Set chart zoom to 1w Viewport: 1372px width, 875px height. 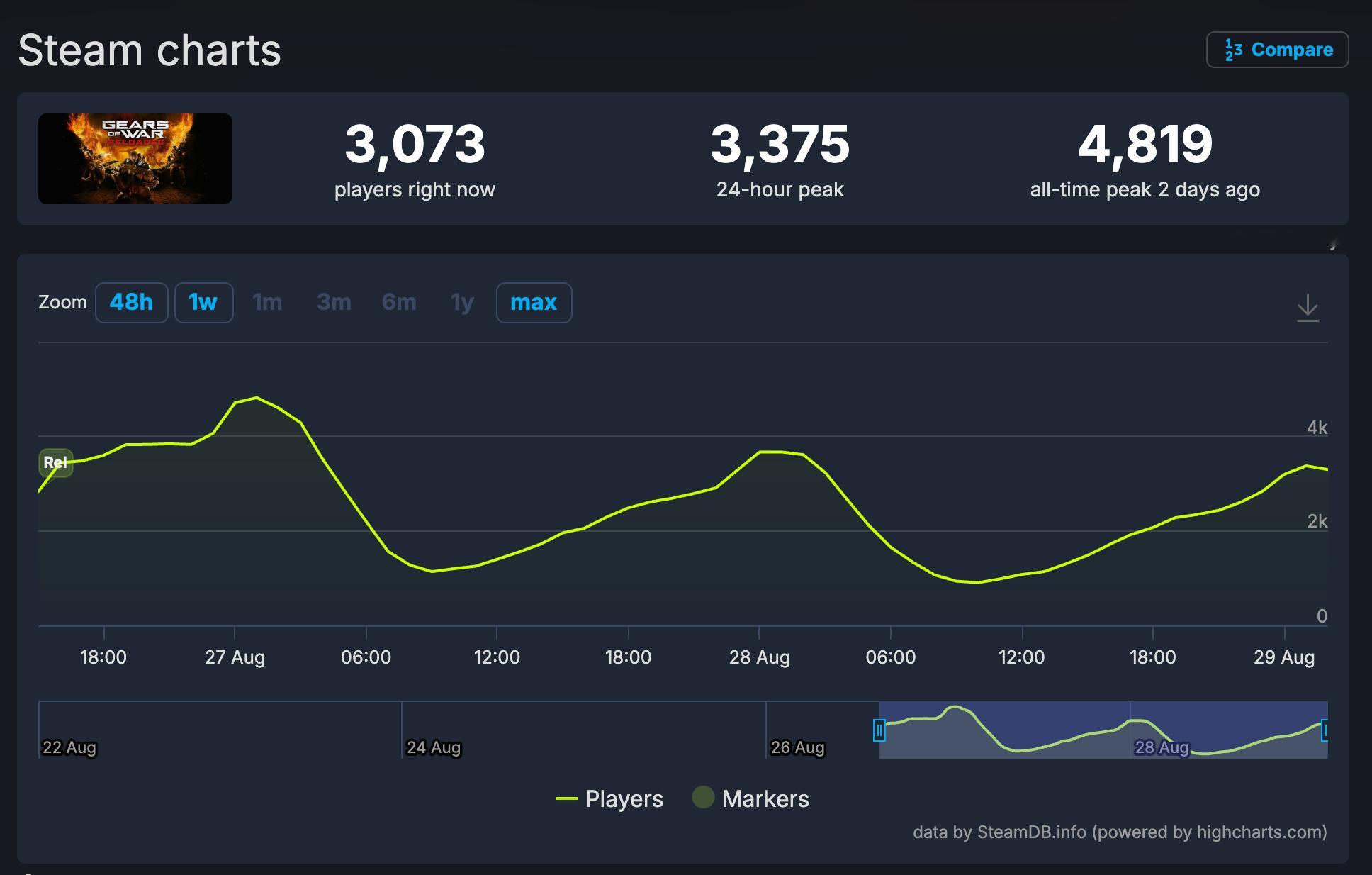click(x=203, y=303)
